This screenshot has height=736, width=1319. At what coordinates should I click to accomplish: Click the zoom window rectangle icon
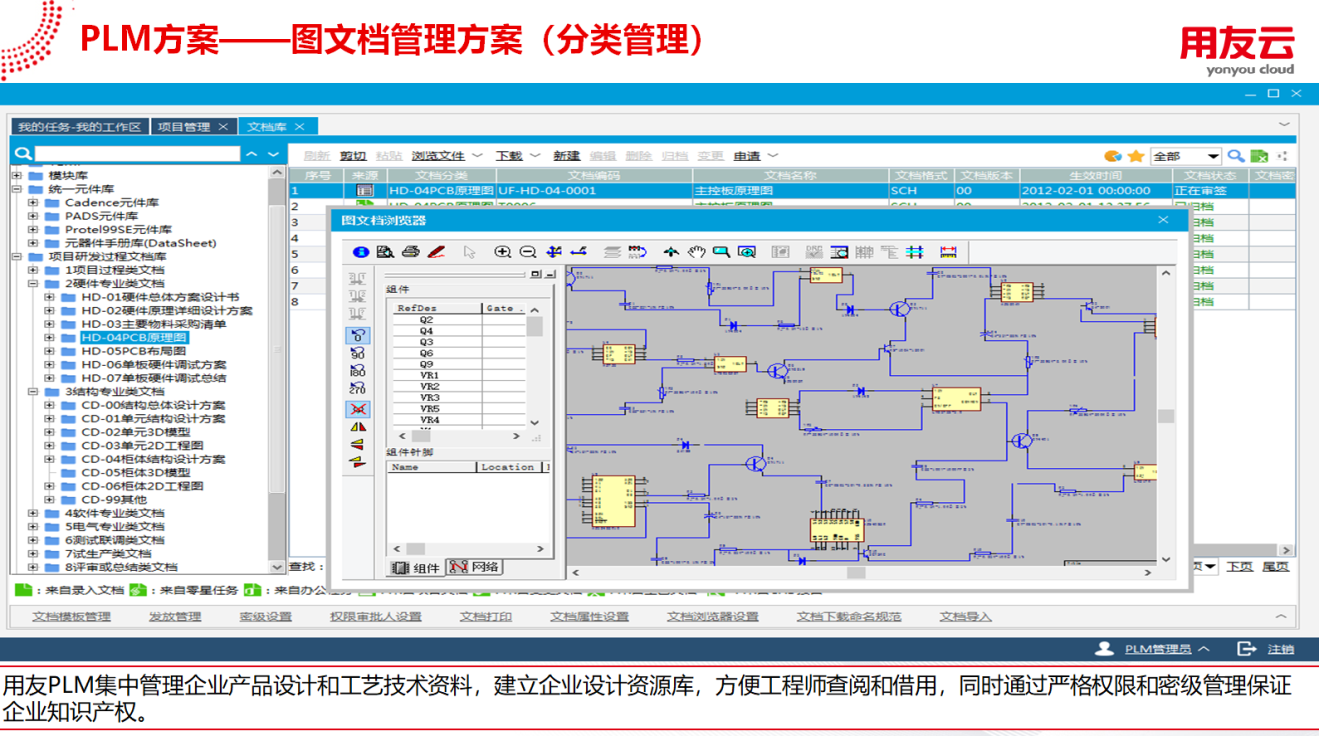tap(721, 253)
